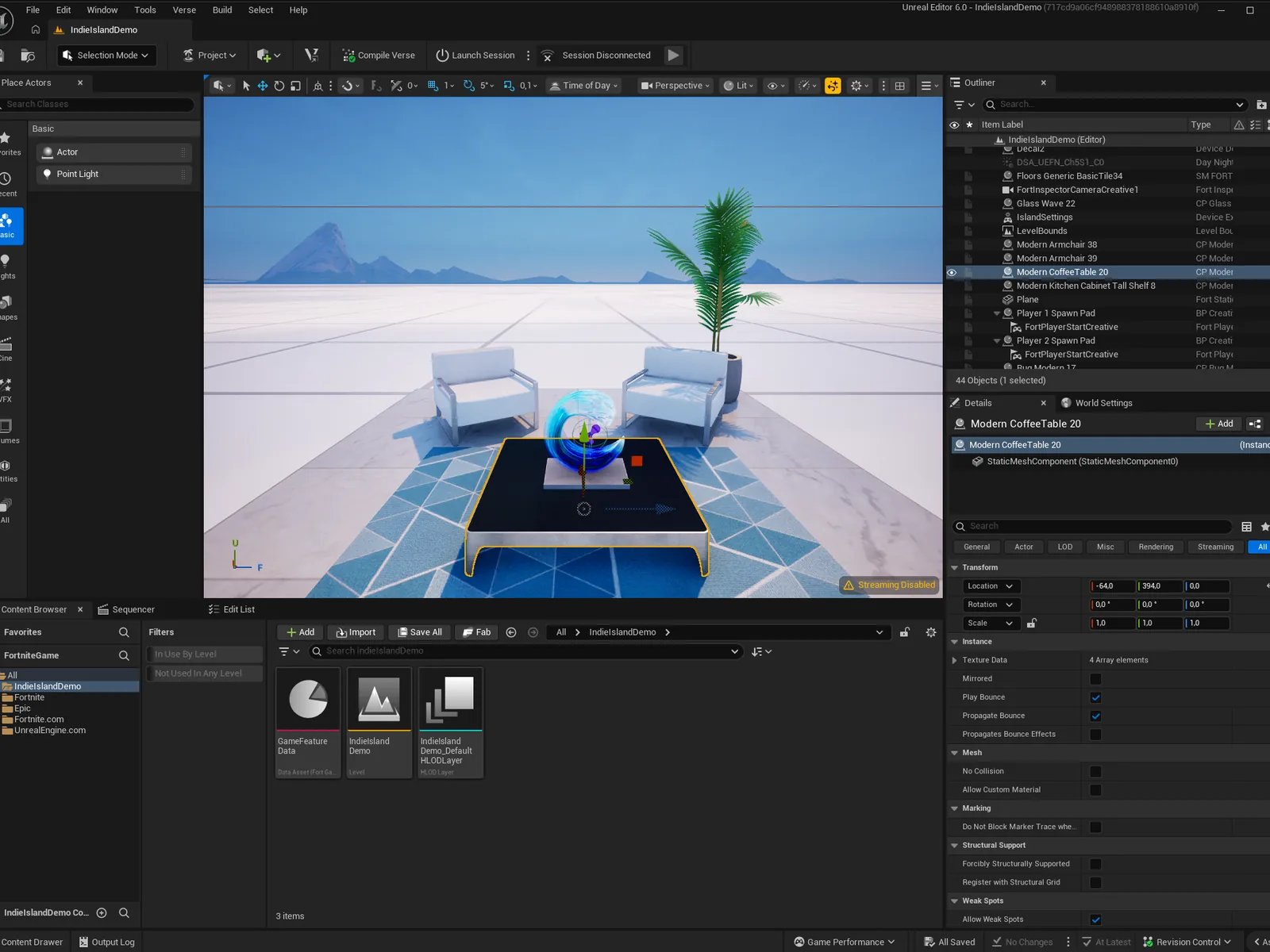Image resolution: width=1270 pixels, height=952 pixels.
Task: Open viewport show flags eye dropdown
Action: (x=775, y=86)
